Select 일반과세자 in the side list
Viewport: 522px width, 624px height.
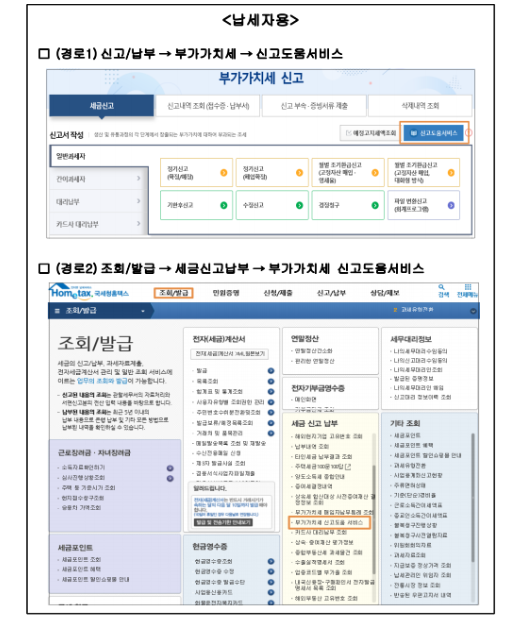99,156
